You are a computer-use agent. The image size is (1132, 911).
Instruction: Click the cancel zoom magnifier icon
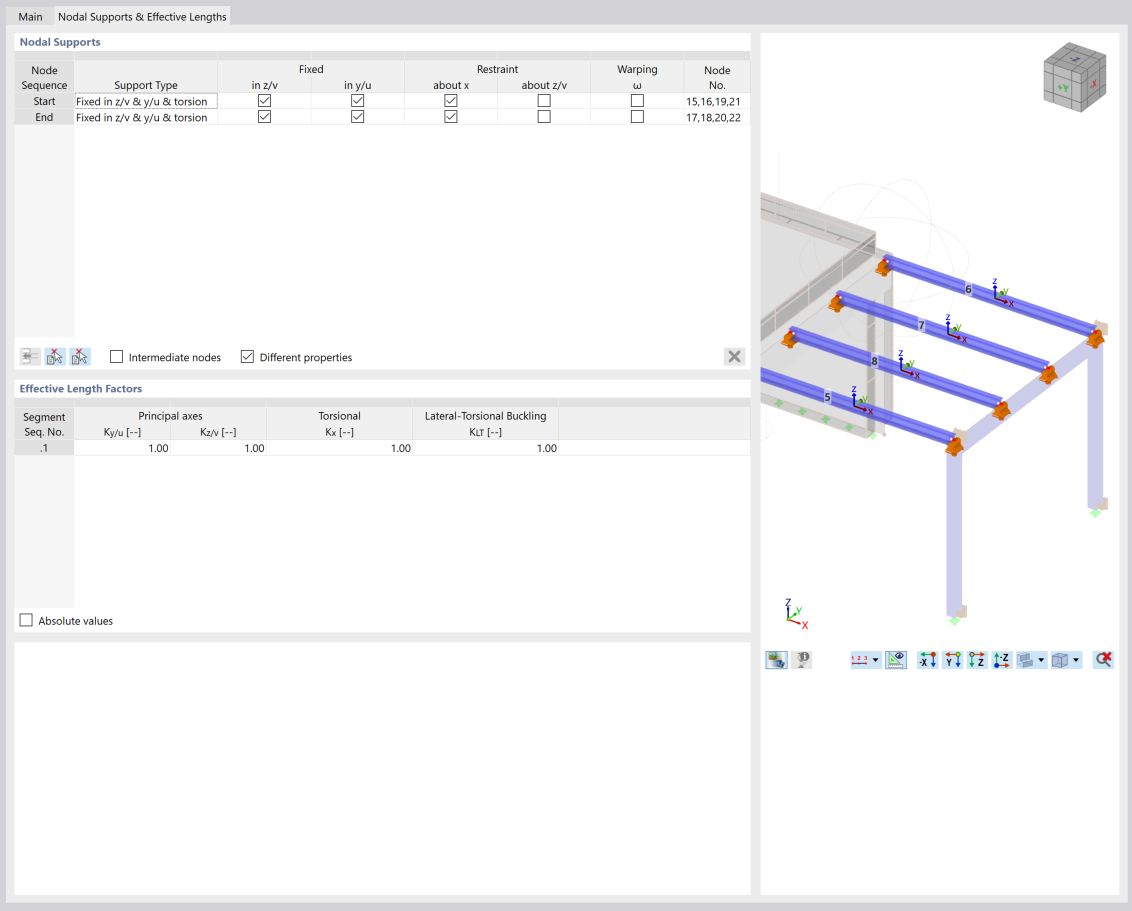coord(1103,659)
